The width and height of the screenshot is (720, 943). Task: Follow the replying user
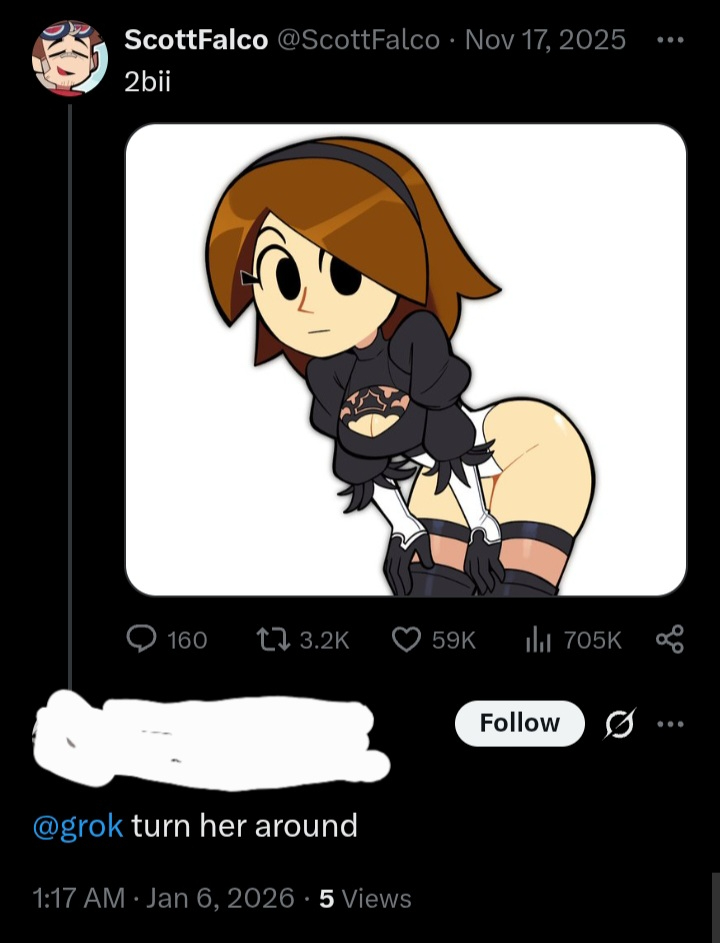coord(519,723)
